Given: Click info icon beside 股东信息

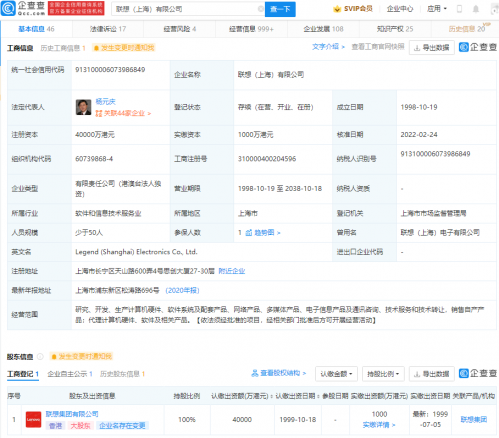Looking at the screenshot, I should coord(40,357).
